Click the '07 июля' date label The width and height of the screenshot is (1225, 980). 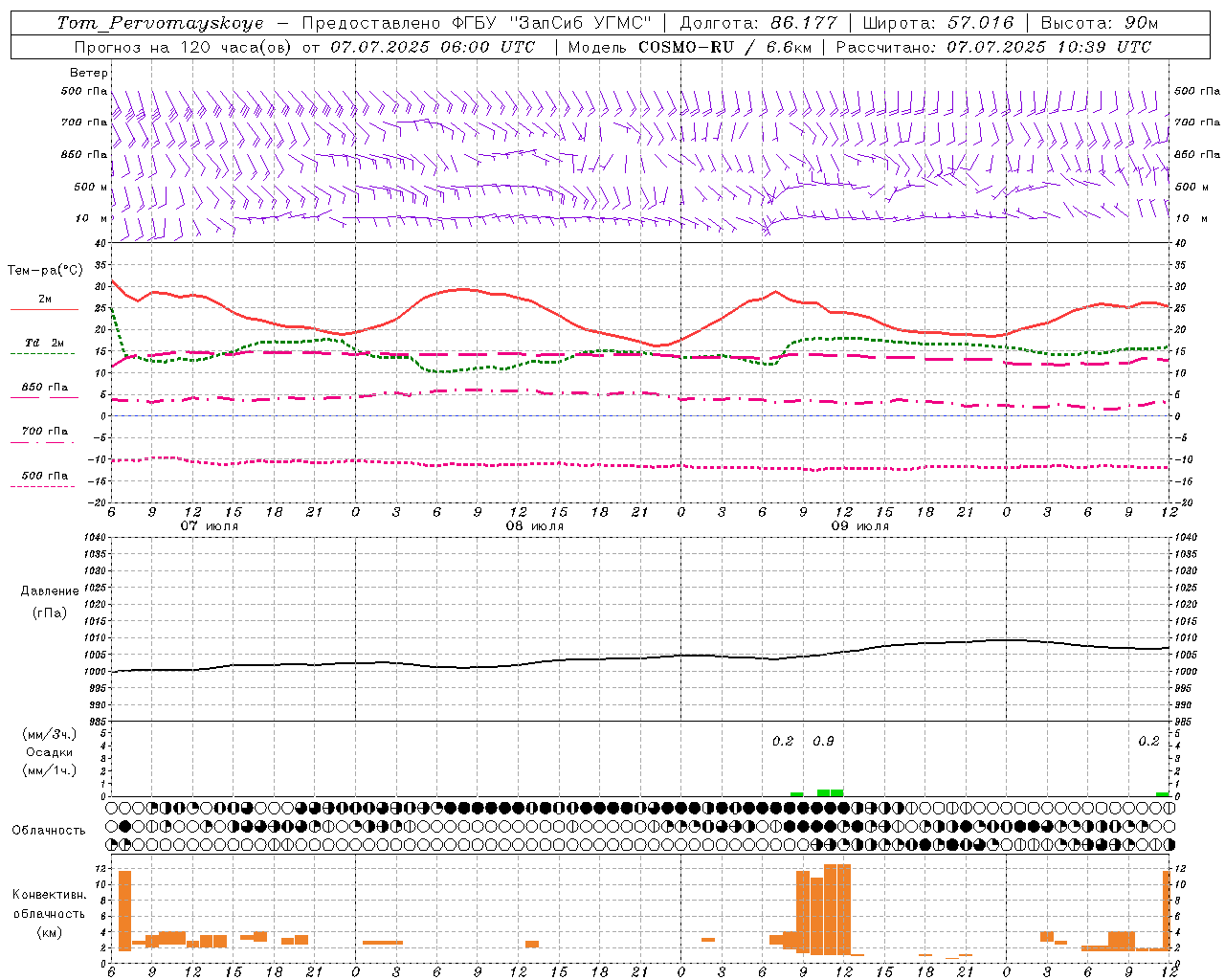point(210,526)
